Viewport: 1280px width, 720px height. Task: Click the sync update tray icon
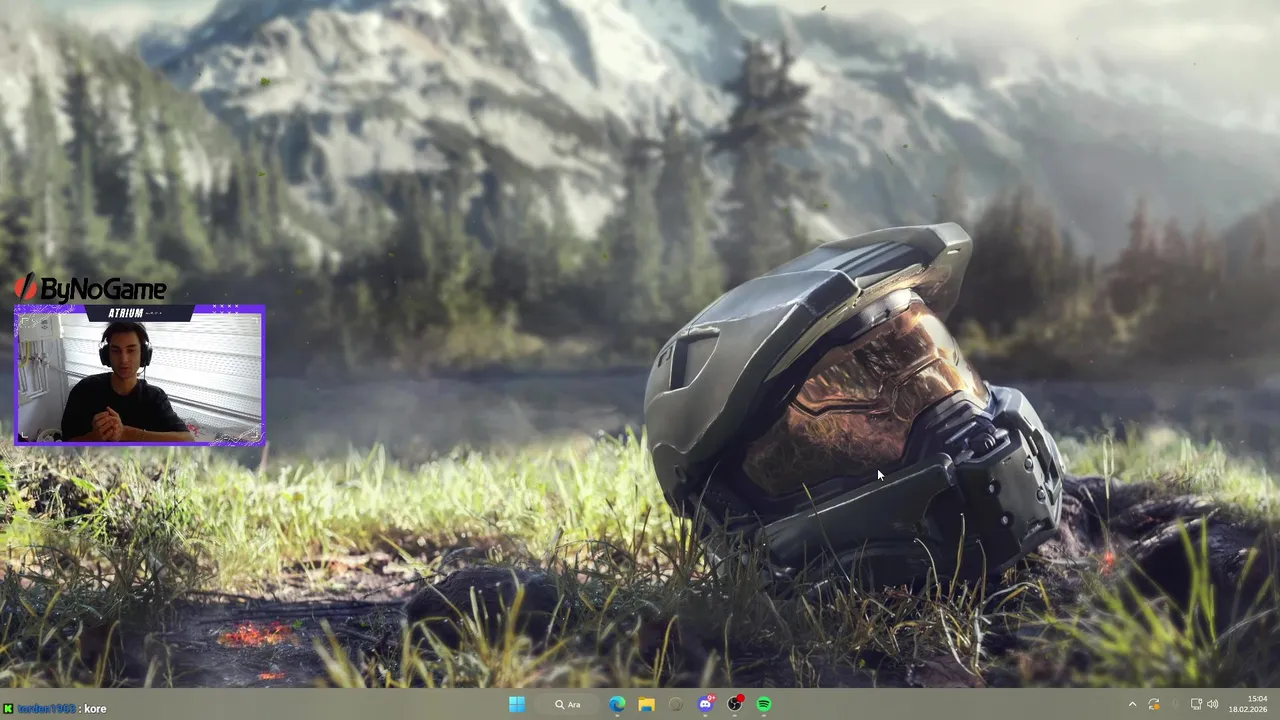tap(1154, 704)
